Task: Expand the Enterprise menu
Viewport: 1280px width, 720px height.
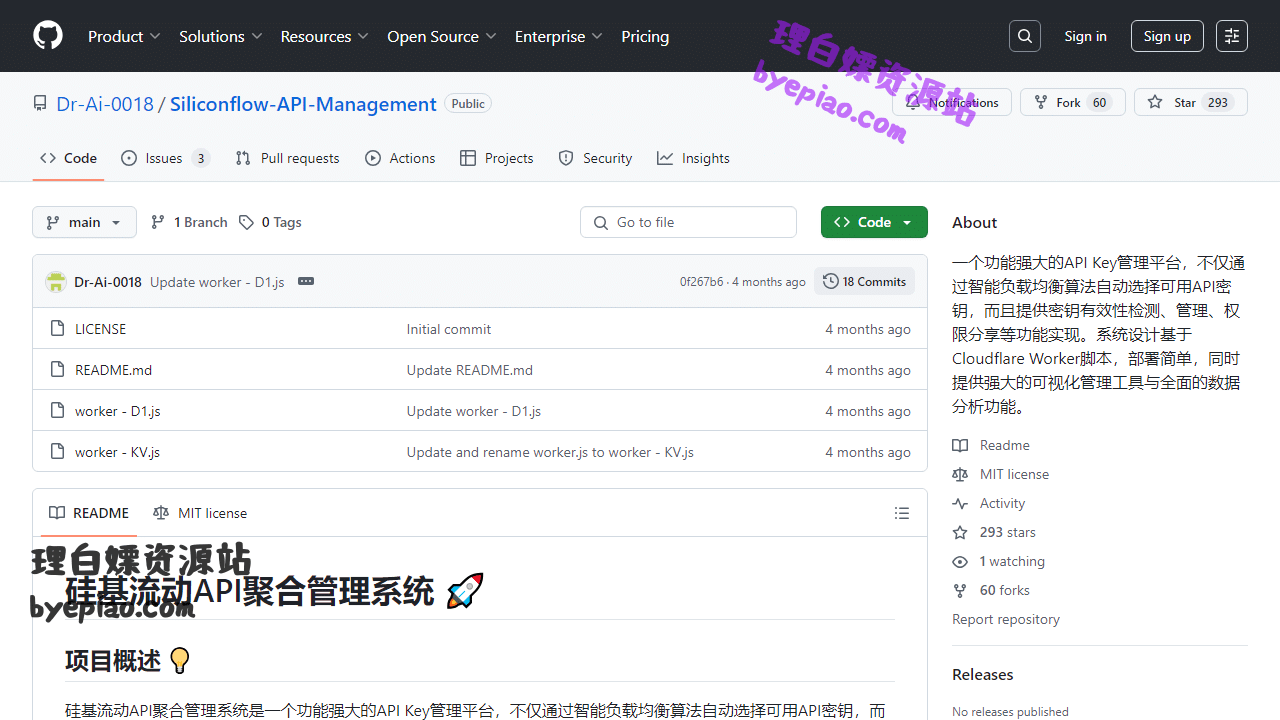Action: [x=558, y=36]
